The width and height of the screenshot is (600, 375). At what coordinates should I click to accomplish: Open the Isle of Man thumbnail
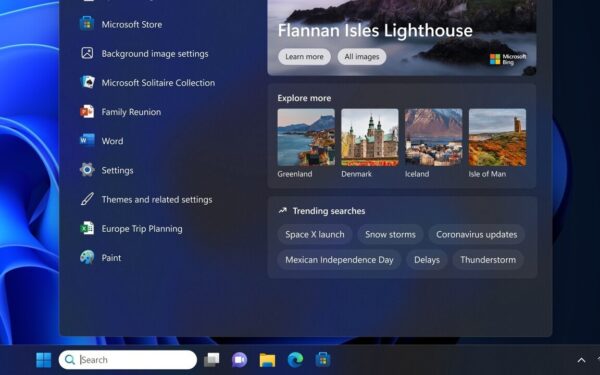tap(497, 137)
